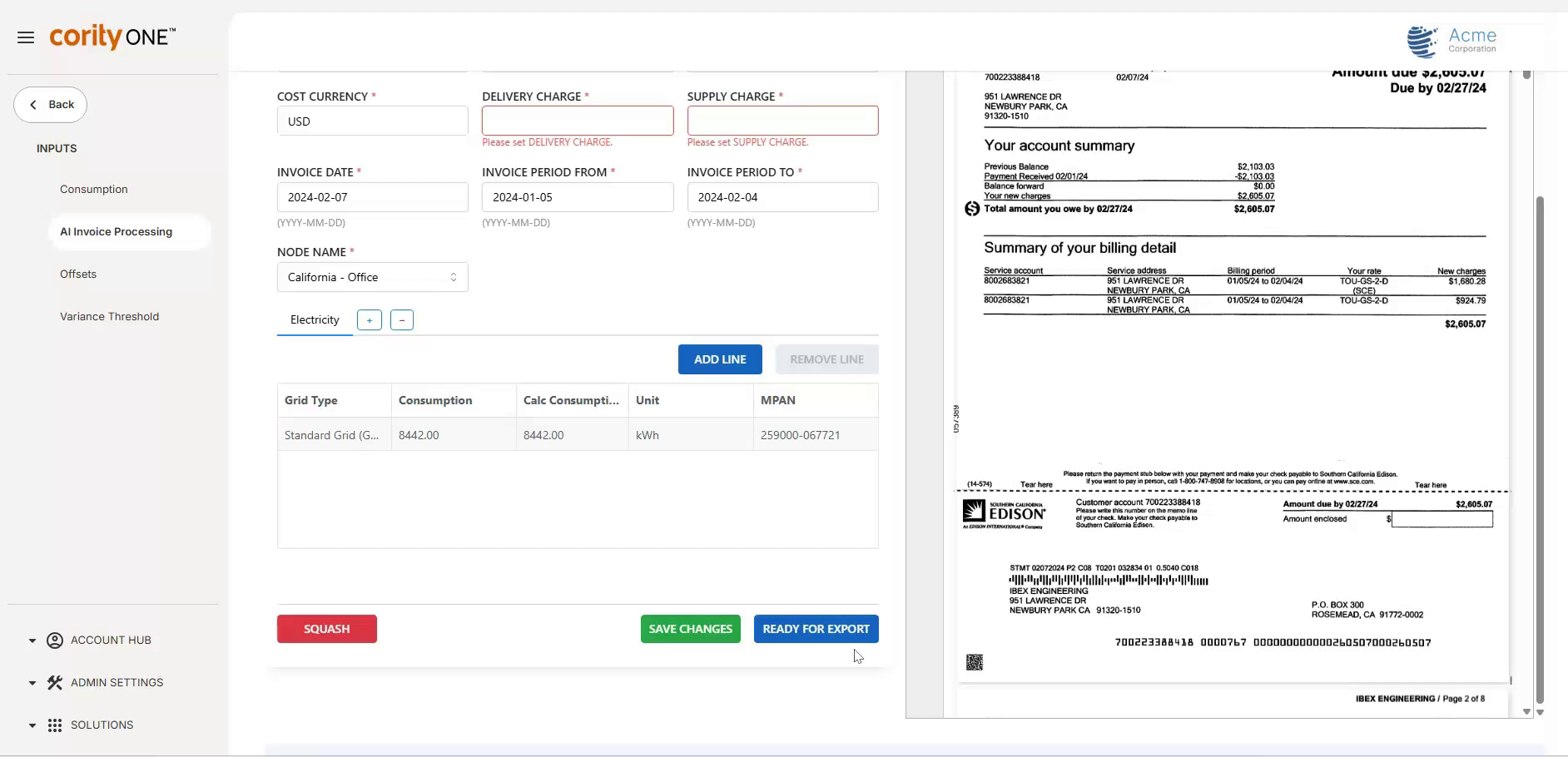The image size is (1568, 757).
Task: Click the Cority ONE logo
Action: pyautogui.click(x=112, y=37)
